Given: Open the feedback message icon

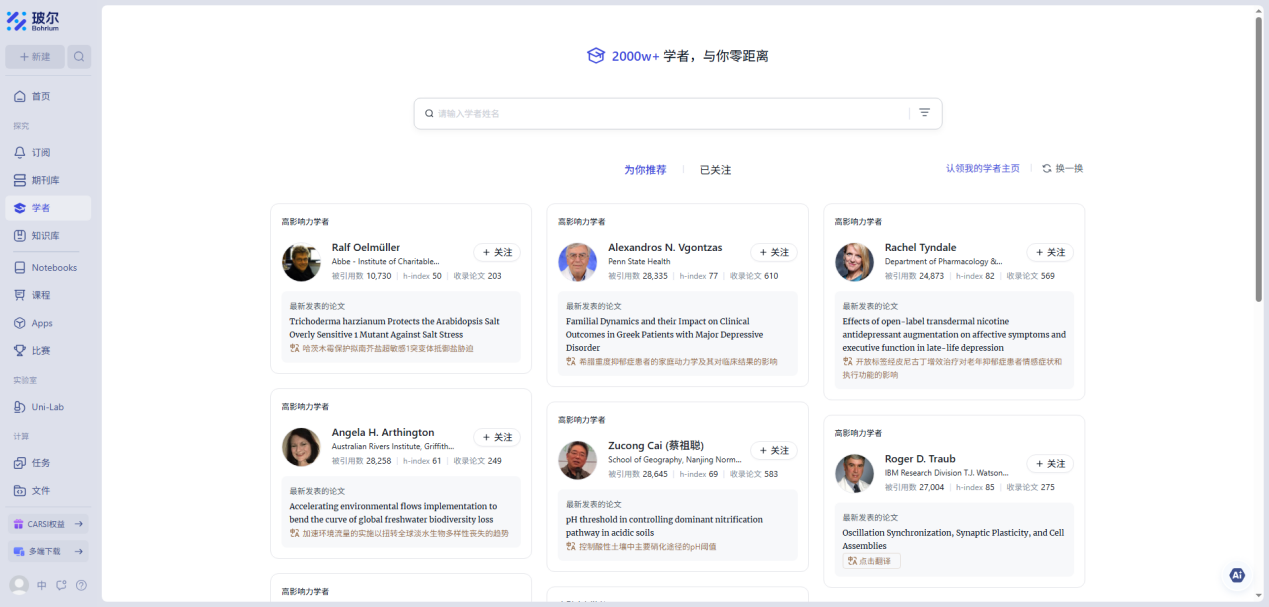Looking at the screenshot, I should pos(61,585).
